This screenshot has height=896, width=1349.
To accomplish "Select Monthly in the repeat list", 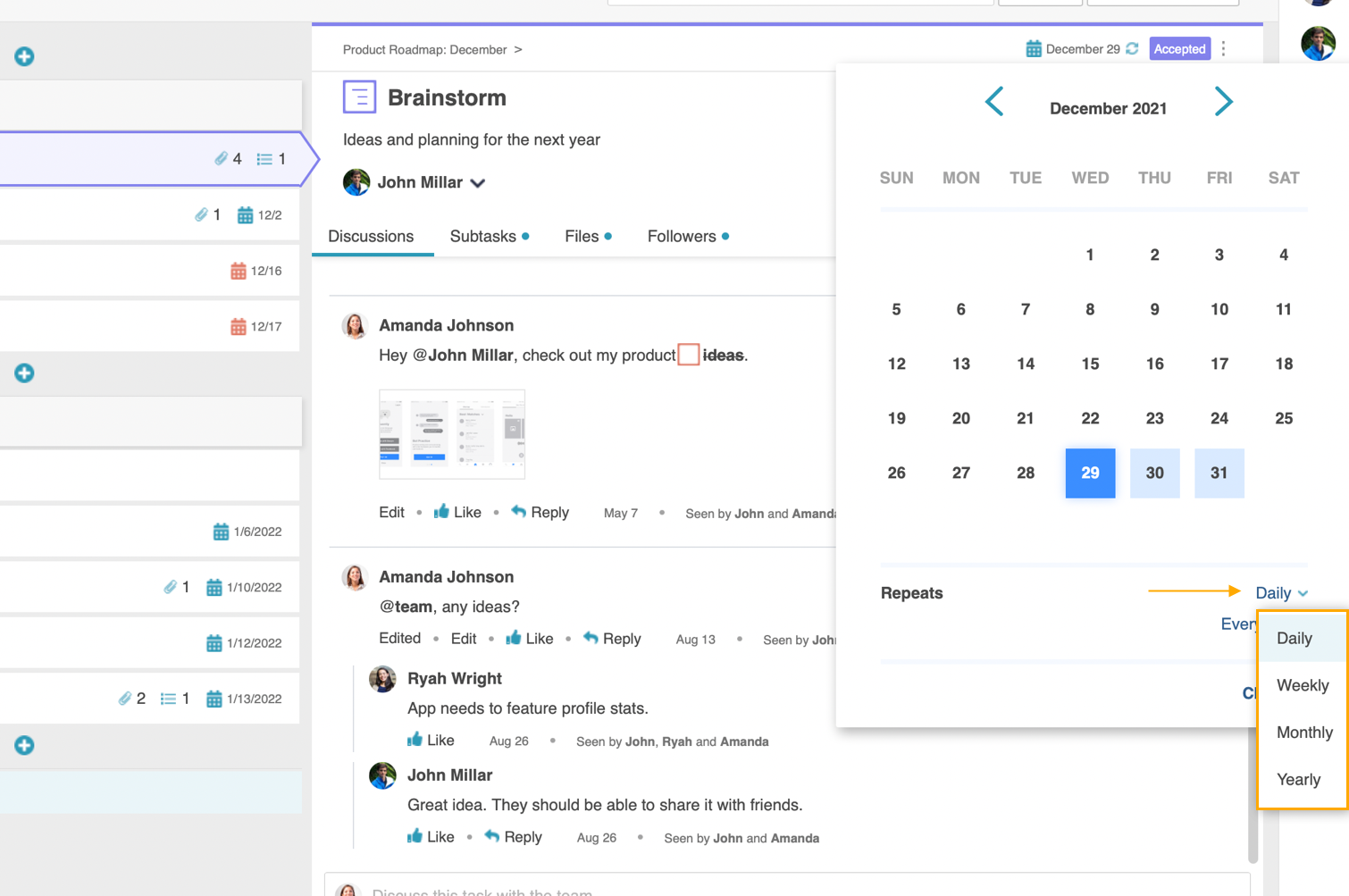I will (x=1304, y=733).
